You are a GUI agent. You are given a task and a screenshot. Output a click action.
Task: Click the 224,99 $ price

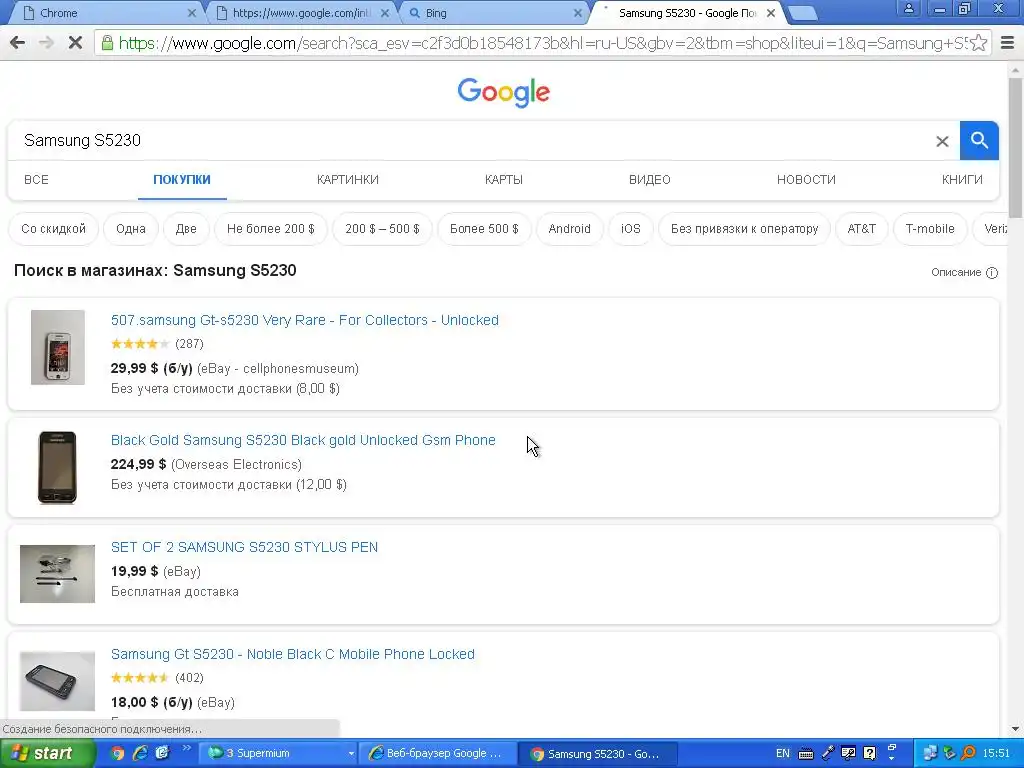(138, 465)
